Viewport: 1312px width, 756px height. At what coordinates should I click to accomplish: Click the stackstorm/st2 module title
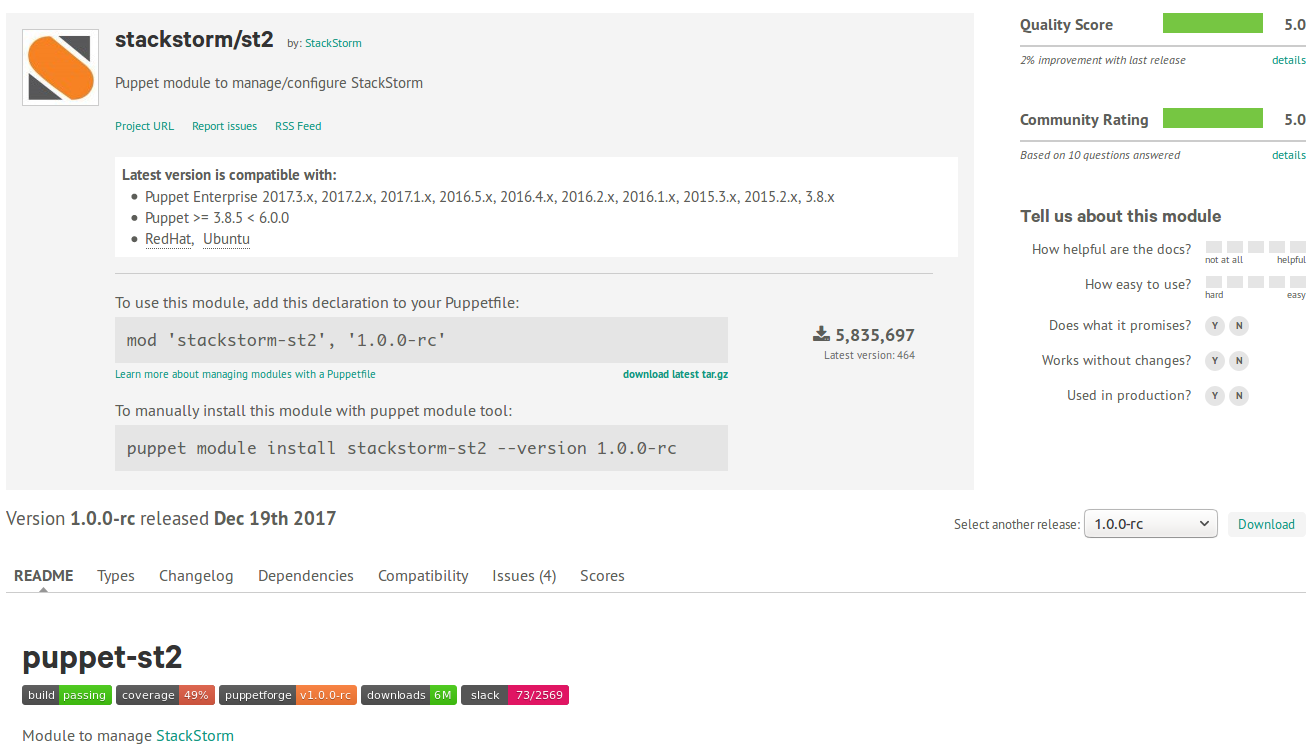194,40
